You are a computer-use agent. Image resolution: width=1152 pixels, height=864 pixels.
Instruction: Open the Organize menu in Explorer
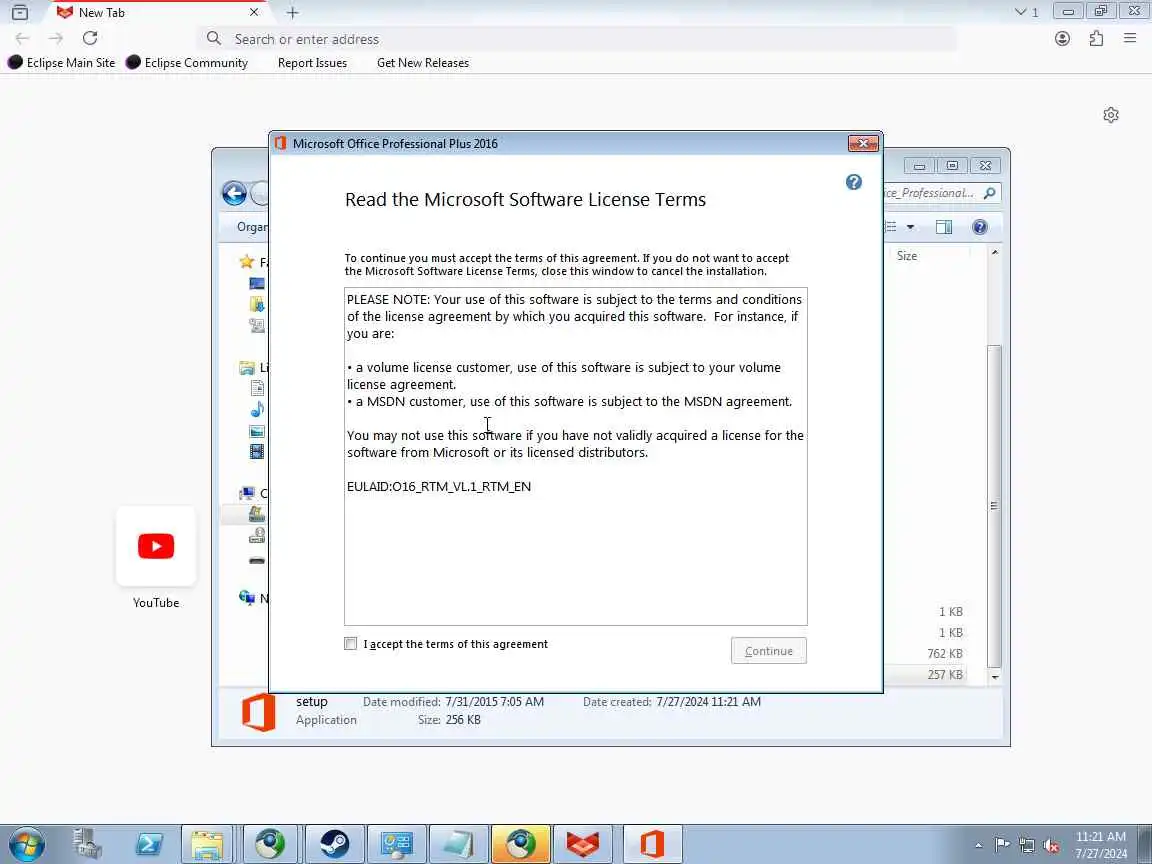coord(252,227)
